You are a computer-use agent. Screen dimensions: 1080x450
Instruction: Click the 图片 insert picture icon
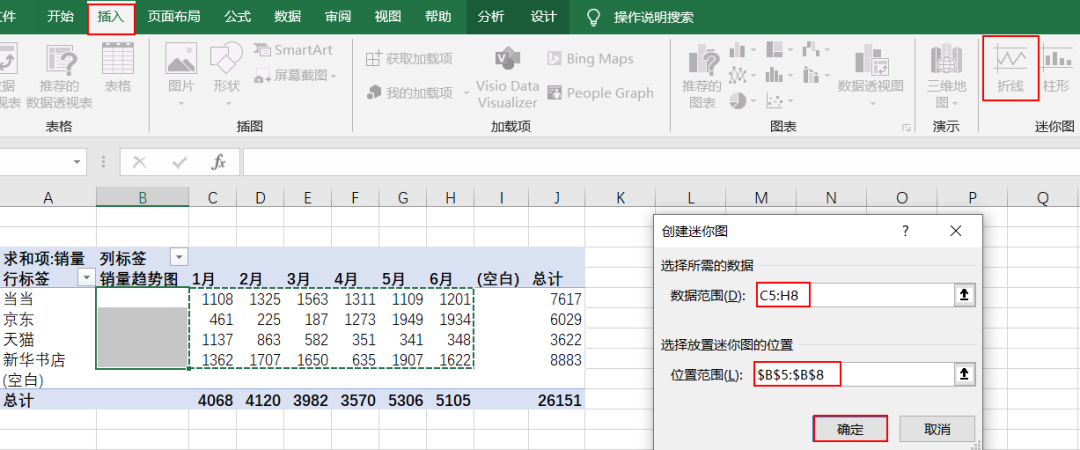point(181,59)
